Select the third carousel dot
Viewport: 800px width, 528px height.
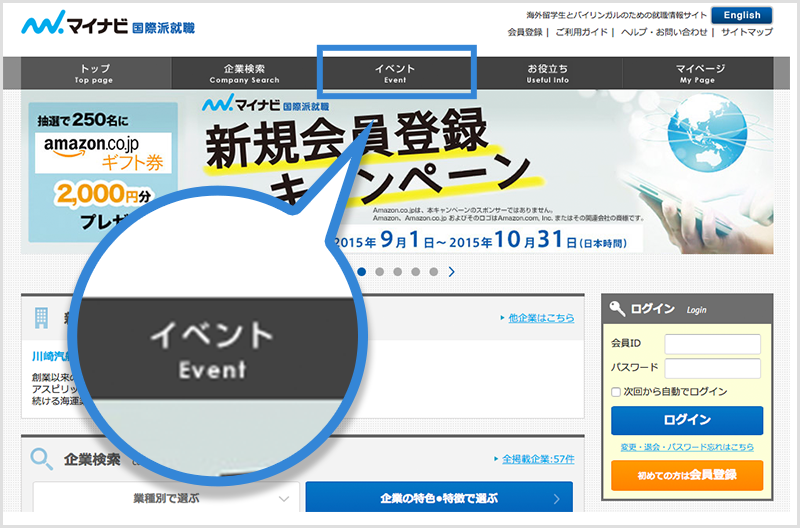pos(397,272)
